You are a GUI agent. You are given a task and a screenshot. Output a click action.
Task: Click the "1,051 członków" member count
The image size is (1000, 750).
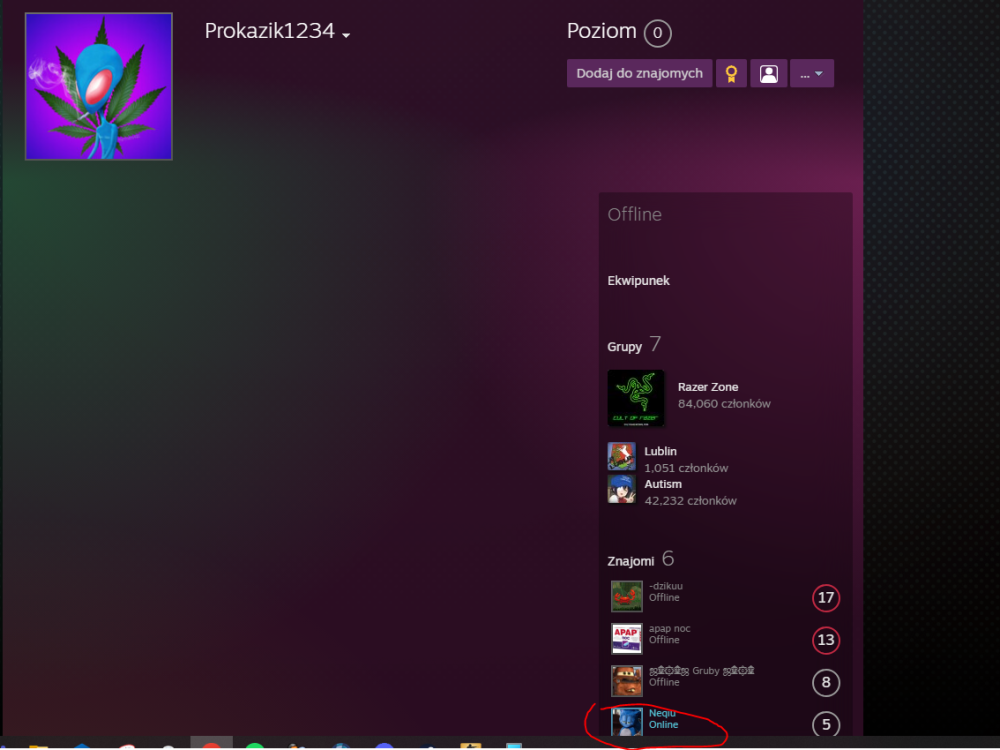click(x=686, y=468)
